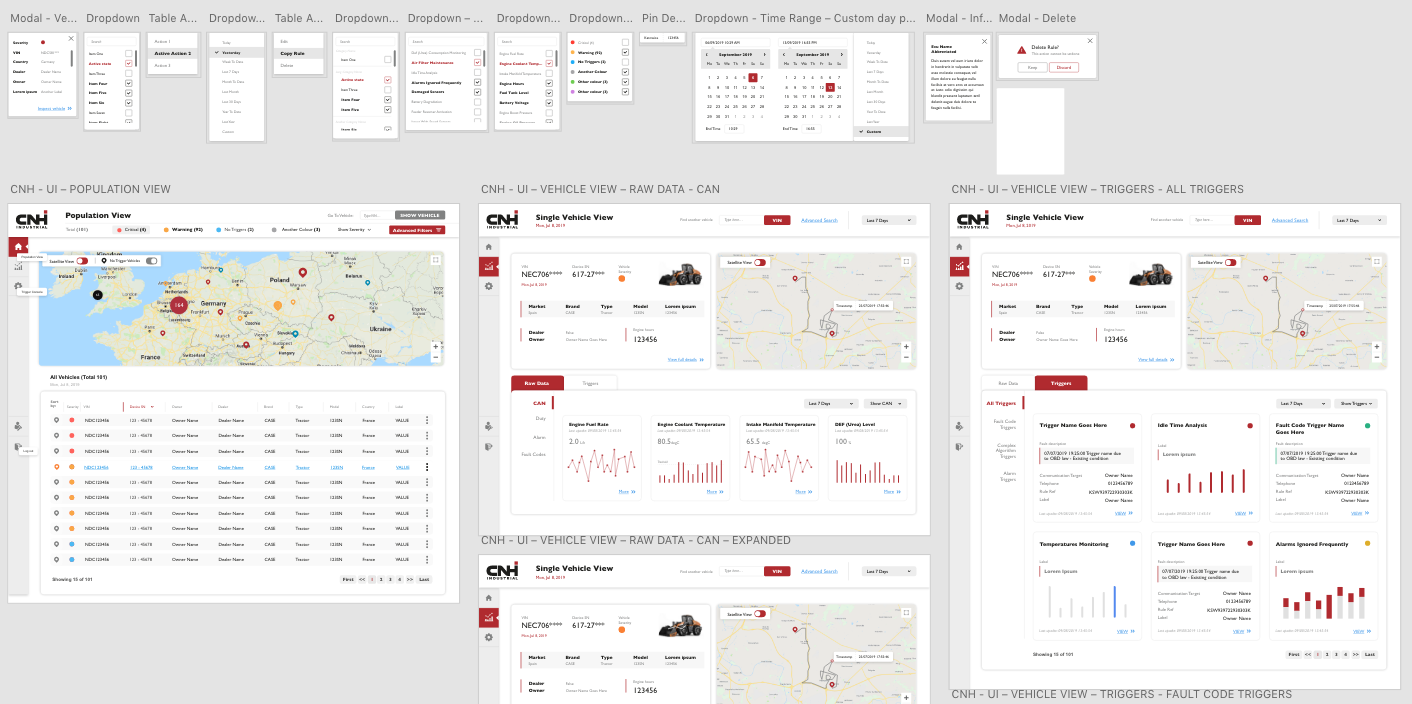Switch to Raw Data tab in All Triggers view

tap(1008, 383)
